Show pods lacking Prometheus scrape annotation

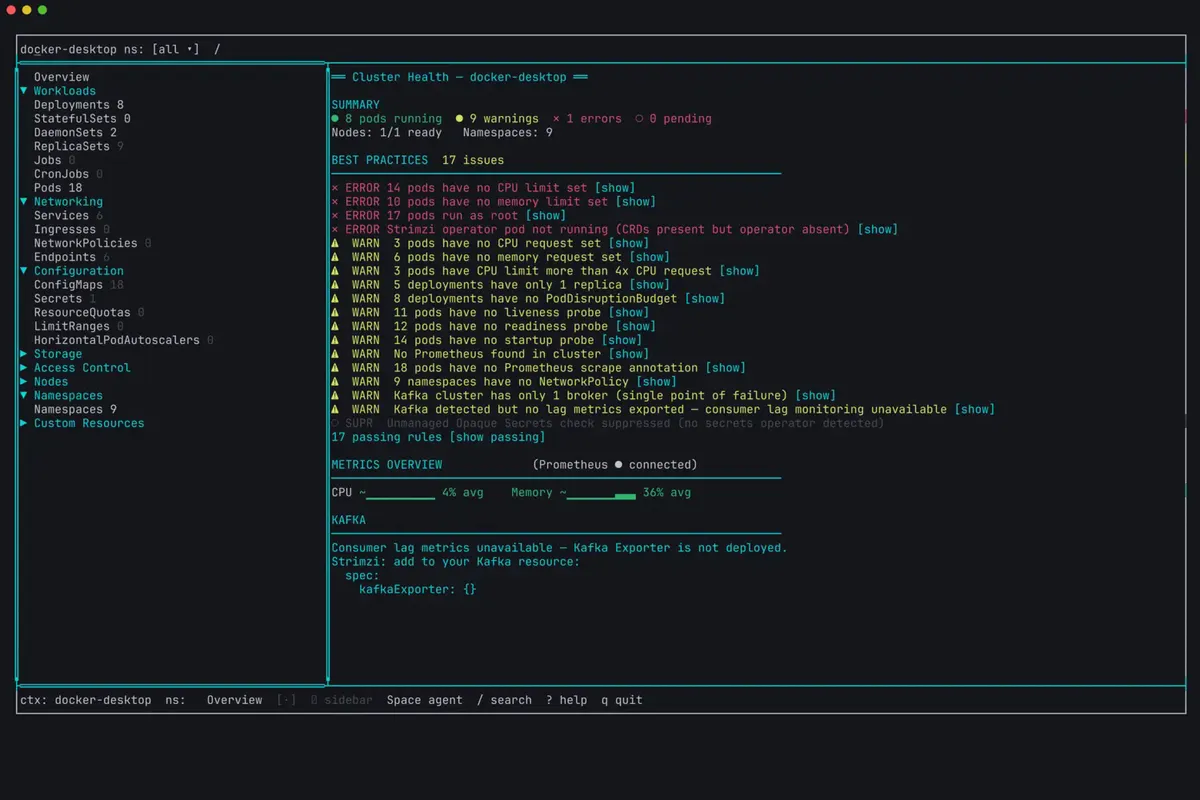tap(726, 368)
